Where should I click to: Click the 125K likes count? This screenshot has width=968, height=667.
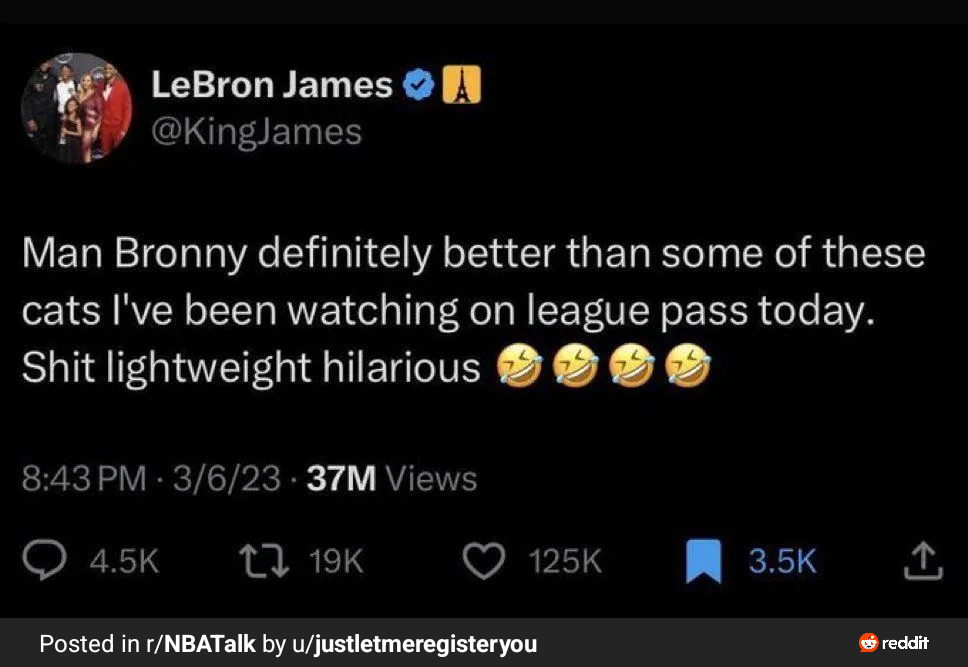(x=564, y=561)
